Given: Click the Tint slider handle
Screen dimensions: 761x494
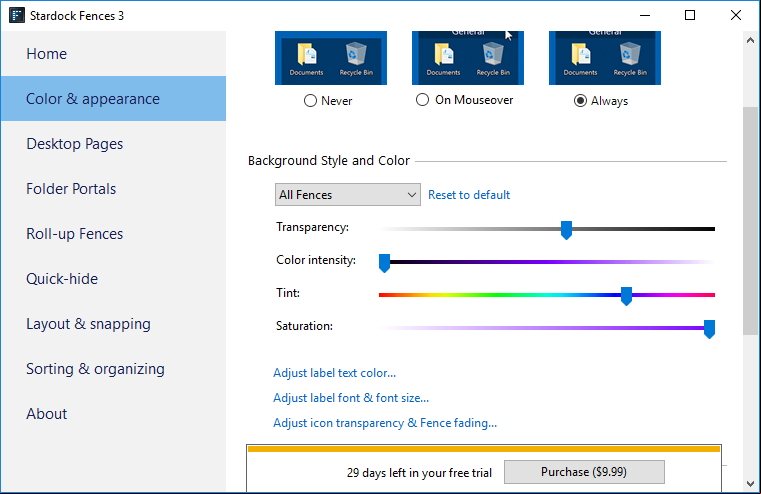Looking at the screenshot, I should click(x=626, y=296).
